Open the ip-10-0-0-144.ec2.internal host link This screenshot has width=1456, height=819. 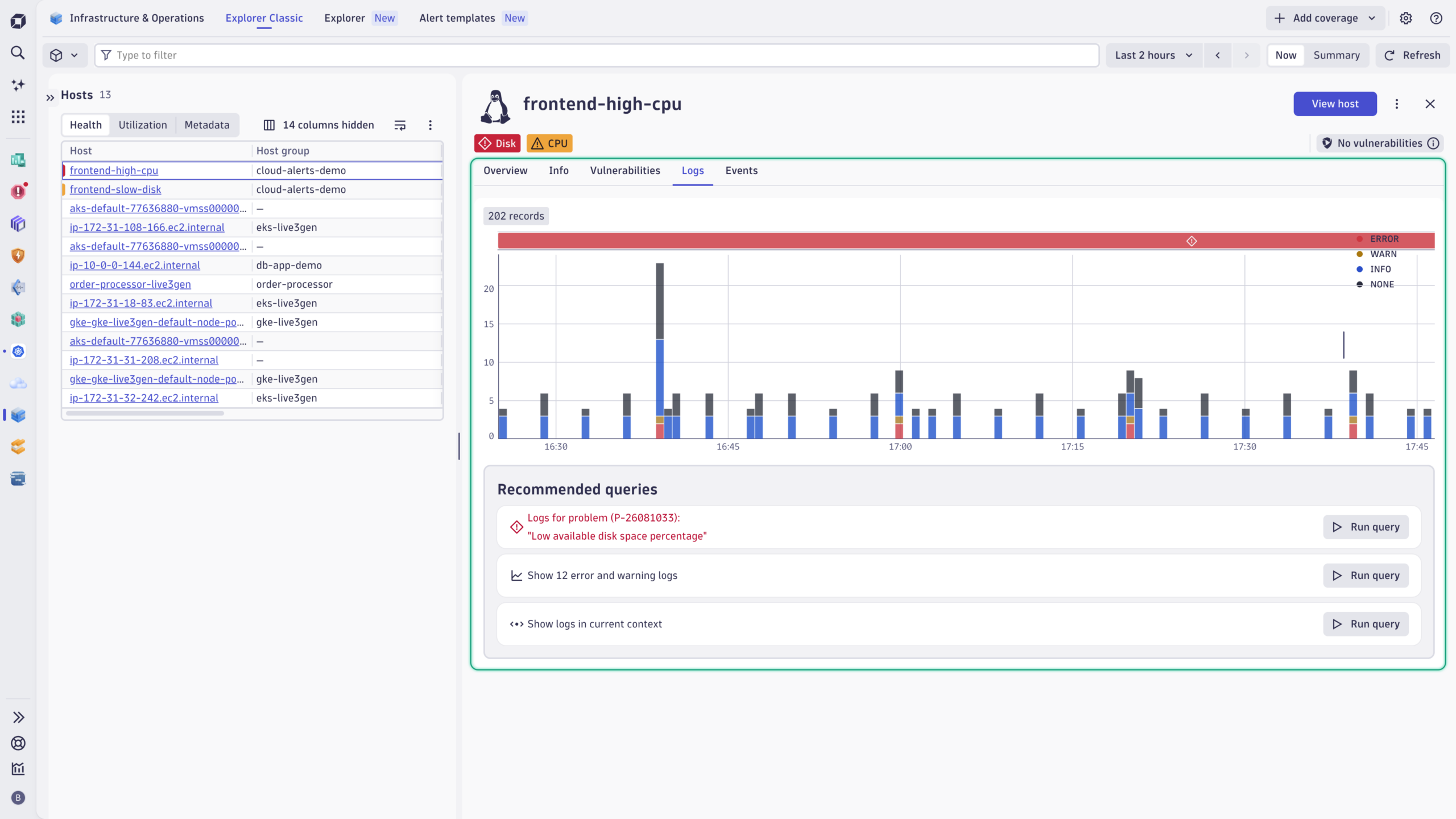pyautogui.click(x=135, y=265)
